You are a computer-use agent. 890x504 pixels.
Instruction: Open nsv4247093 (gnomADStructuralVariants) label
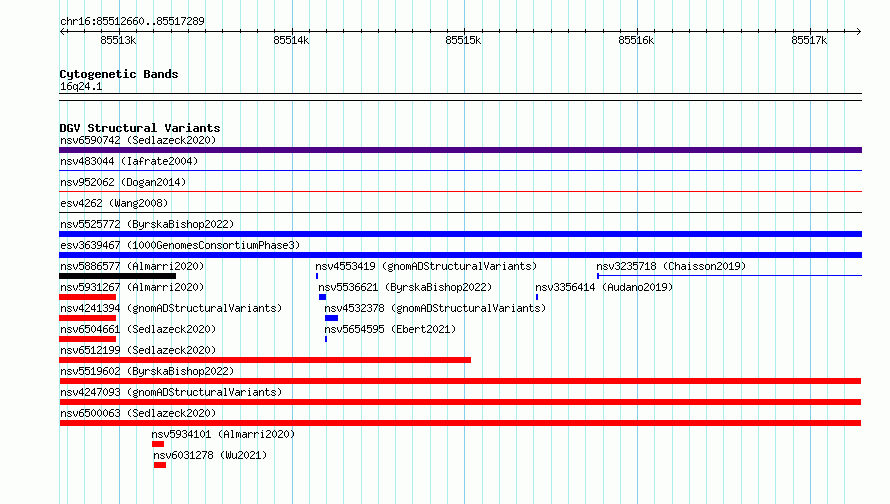coord(171,392)
